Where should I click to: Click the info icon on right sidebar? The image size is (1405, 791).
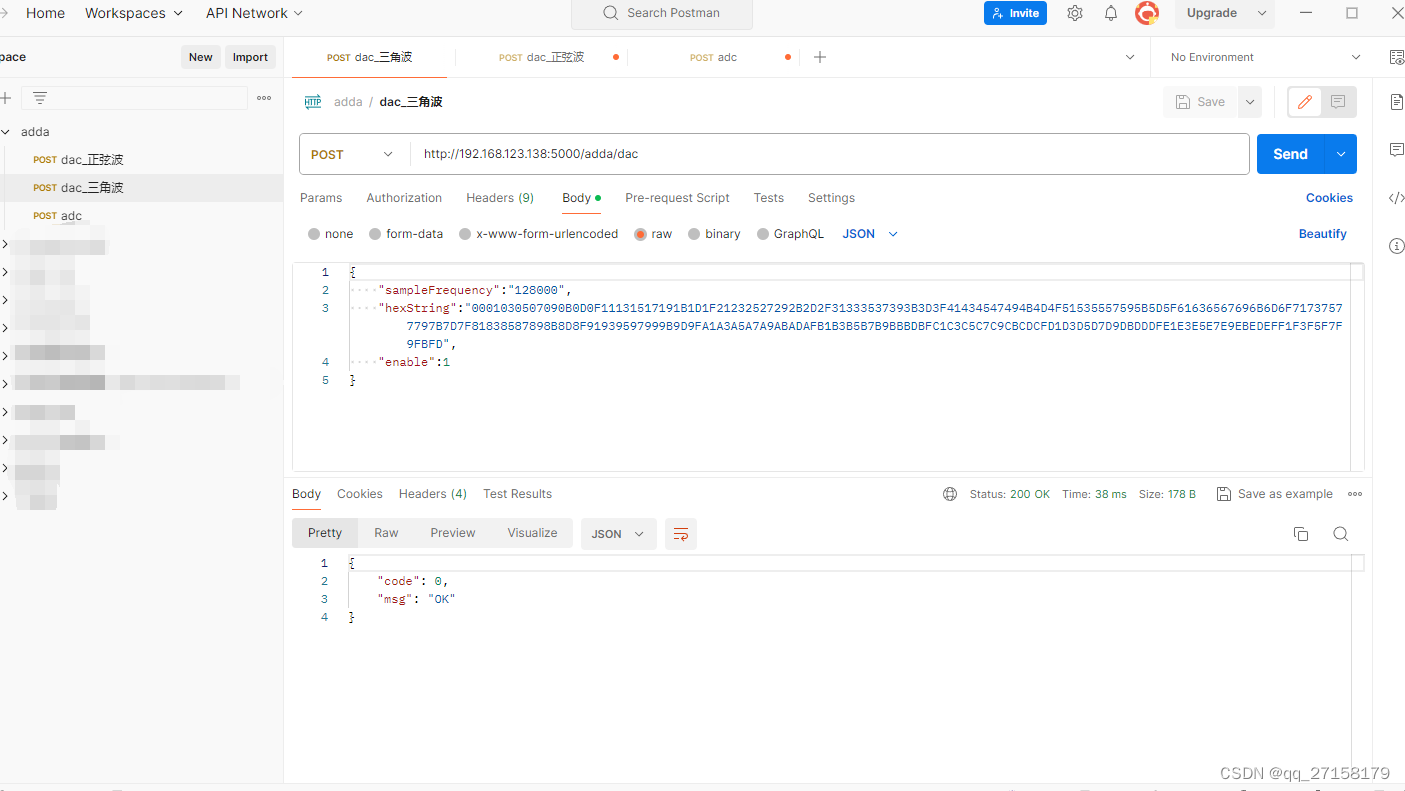1396,245
